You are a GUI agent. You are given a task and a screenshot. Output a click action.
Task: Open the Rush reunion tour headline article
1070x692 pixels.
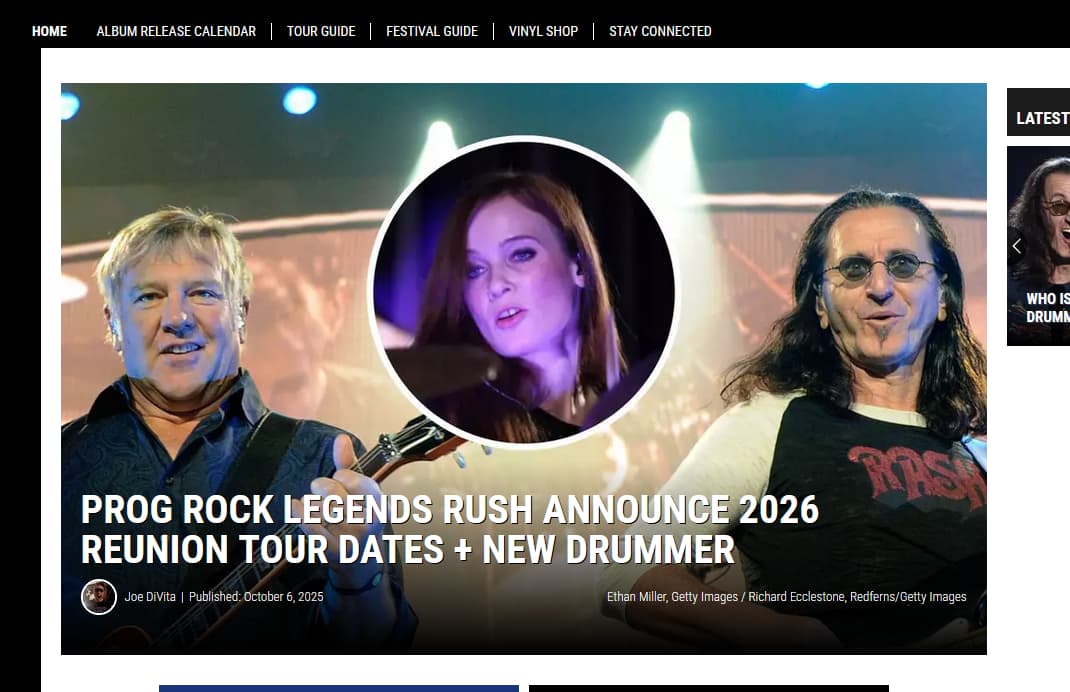(x=450, y=530)
